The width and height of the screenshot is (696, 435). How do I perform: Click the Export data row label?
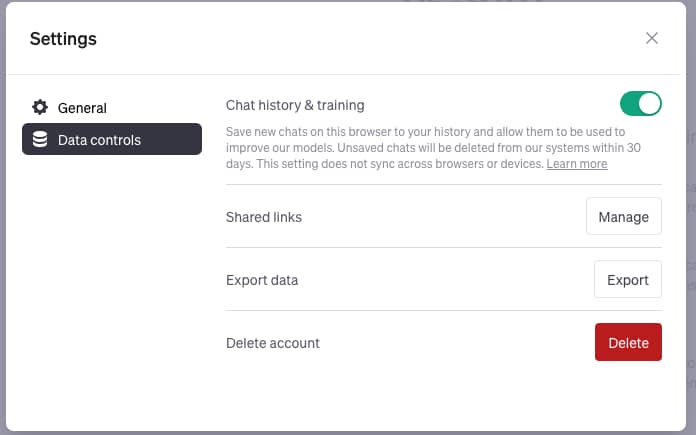click(262, 280)
